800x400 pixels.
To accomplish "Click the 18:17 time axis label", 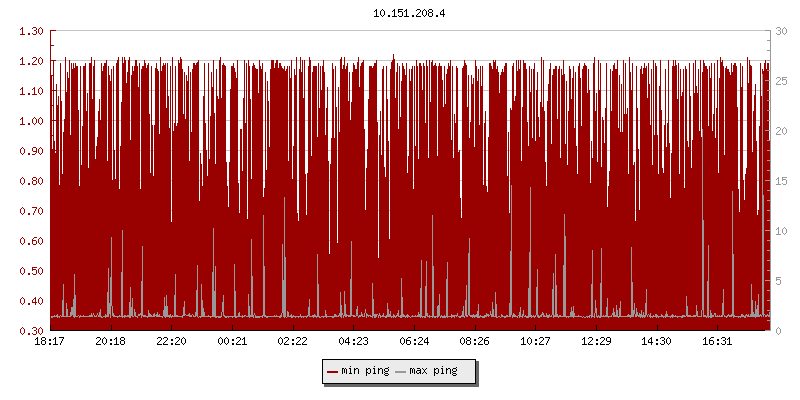I will click(x=50, y=342).
